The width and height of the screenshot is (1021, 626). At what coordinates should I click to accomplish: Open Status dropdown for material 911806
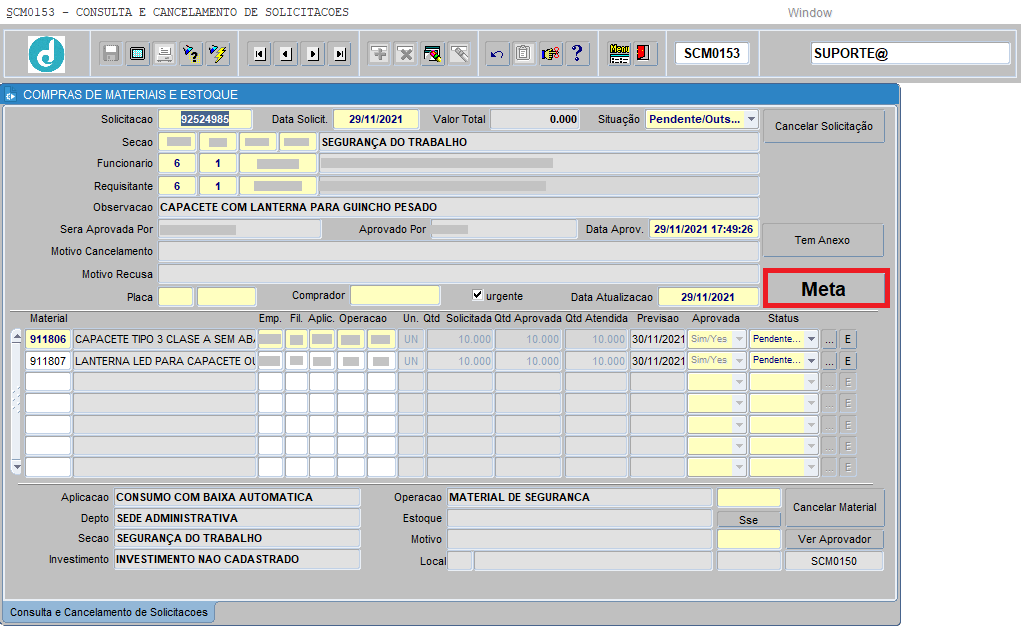pyautogui.click(x=811, y=339)
